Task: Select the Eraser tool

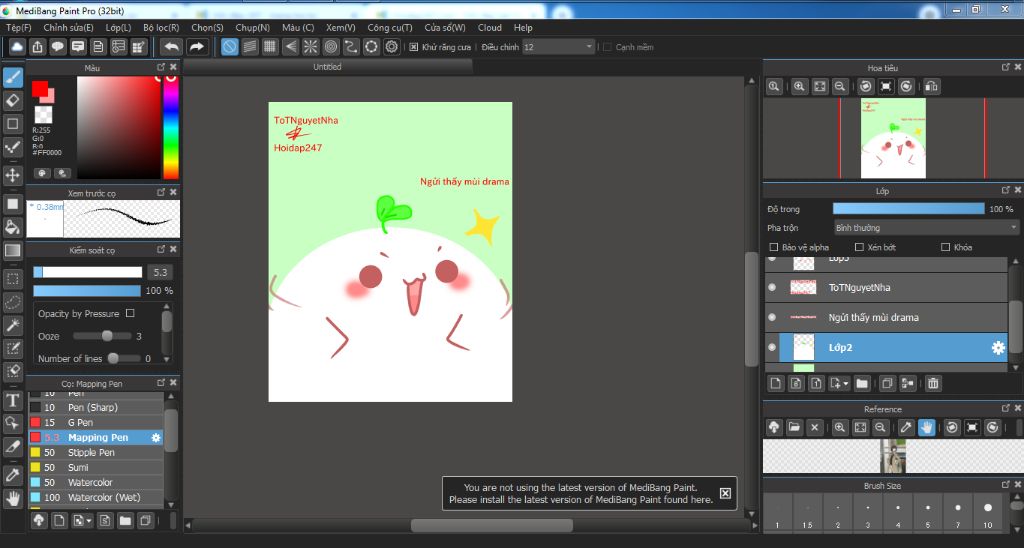Action: click(13, 101)
